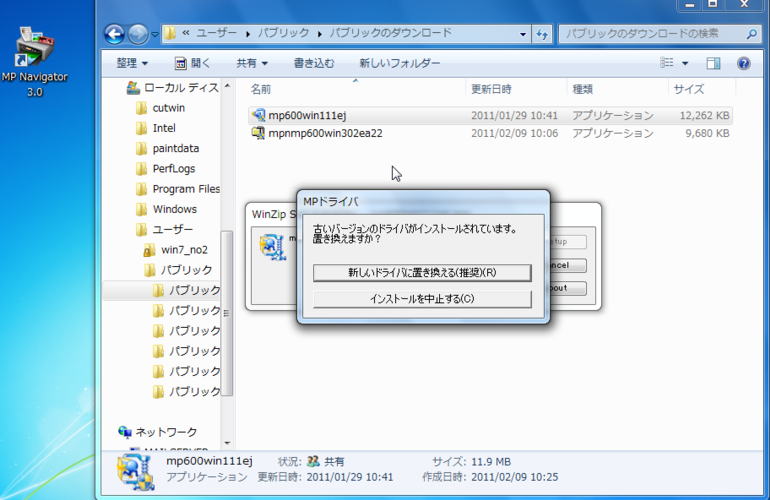Click インストールを中止する(C) button
Viewport: 770px width, 500px height.
pos(422,299)
